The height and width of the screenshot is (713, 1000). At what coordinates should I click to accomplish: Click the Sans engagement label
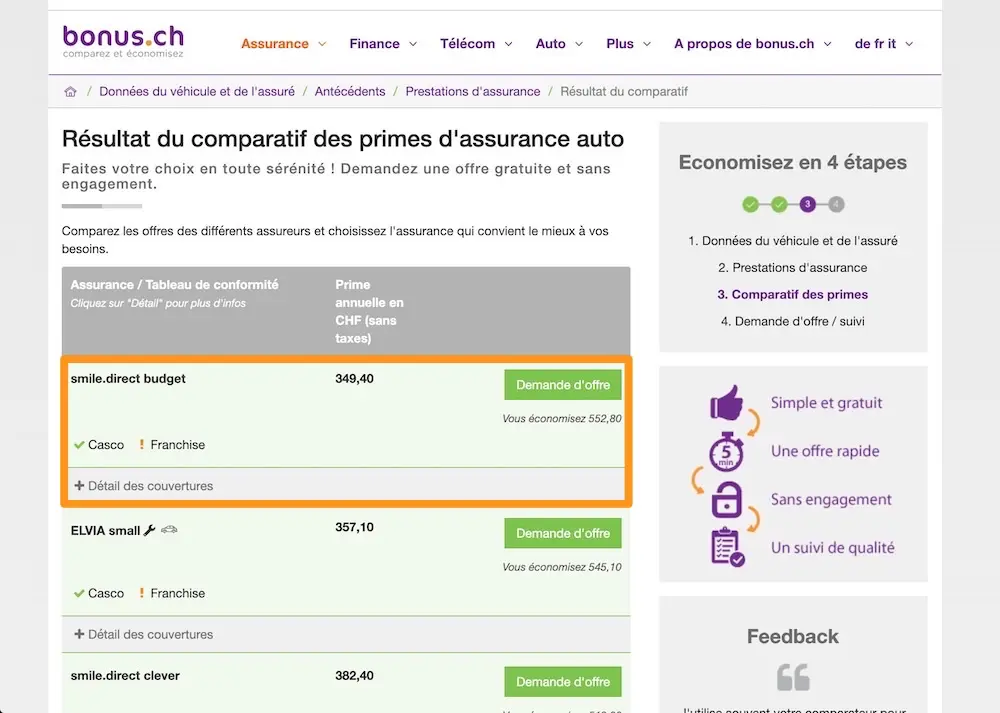pyautogui.click(x=831, y=499)
